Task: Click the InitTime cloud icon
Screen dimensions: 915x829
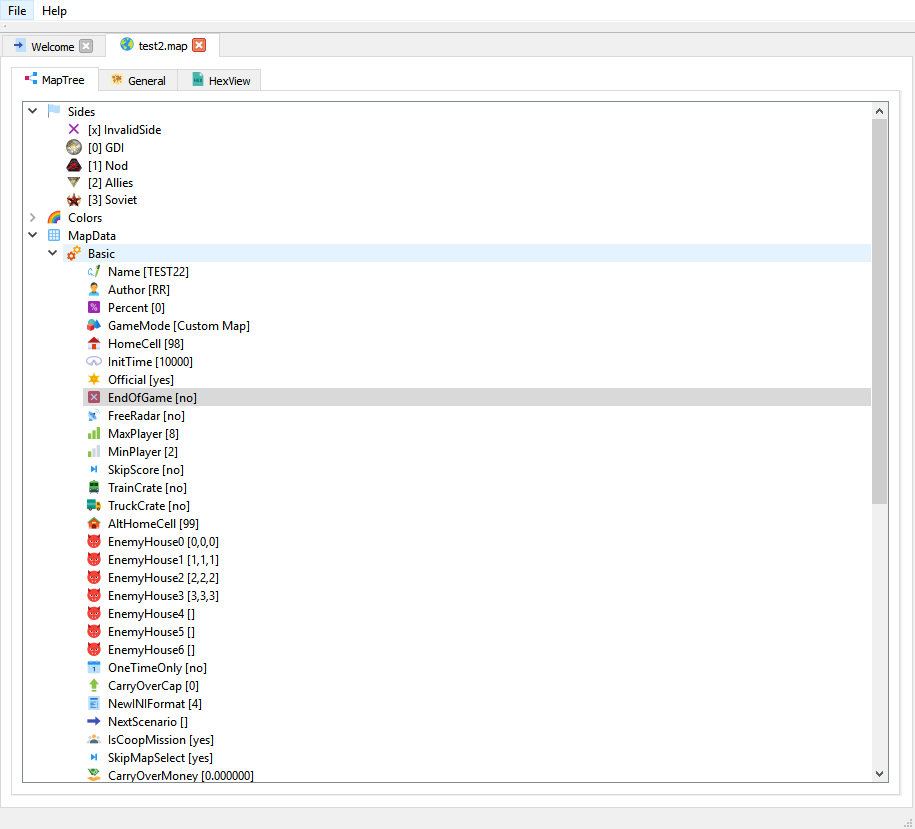Action: pos(93,361)
